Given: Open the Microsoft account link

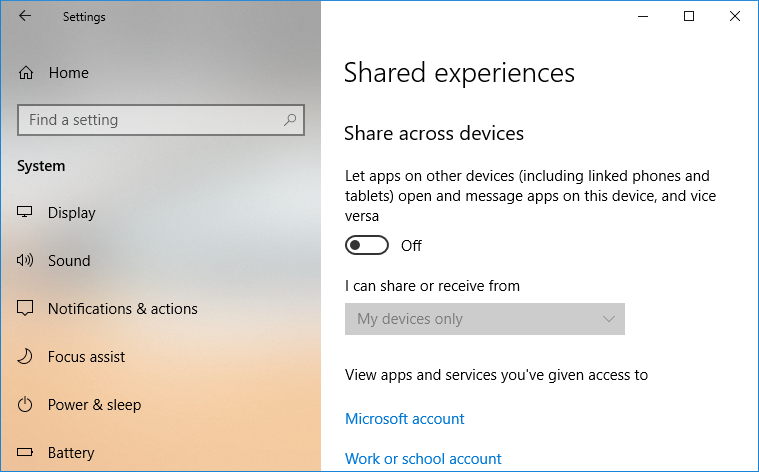Looking at the screenshot, I should click(405, 419).
